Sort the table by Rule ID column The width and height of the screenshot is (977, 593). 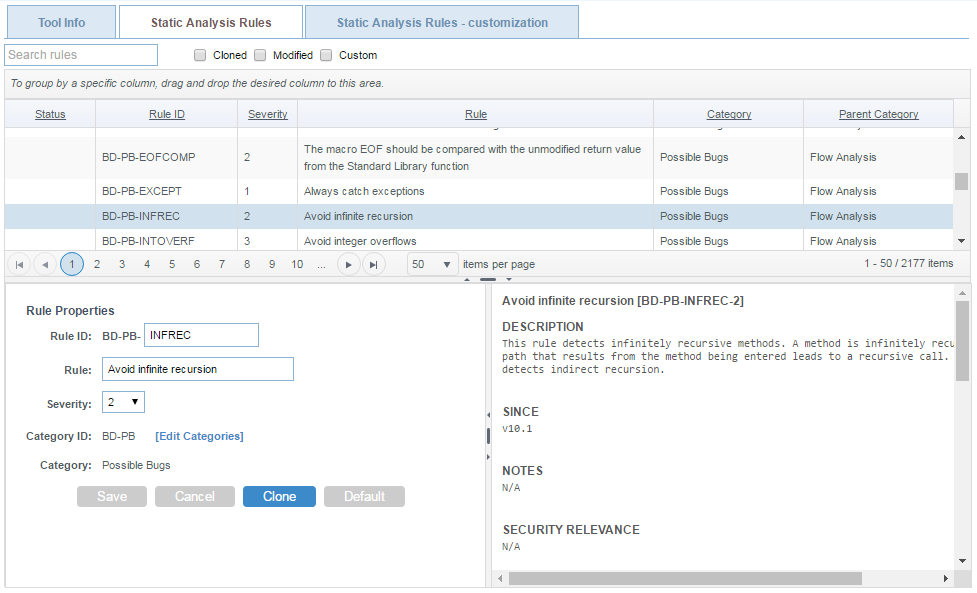coord(166,114)
